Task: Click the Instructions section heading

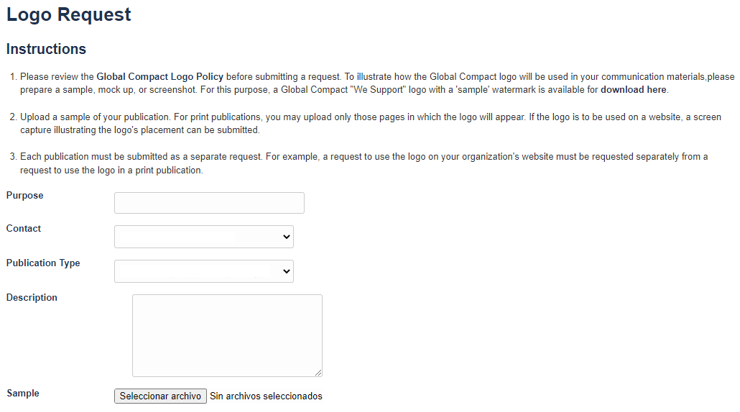Action: [46, 49]
